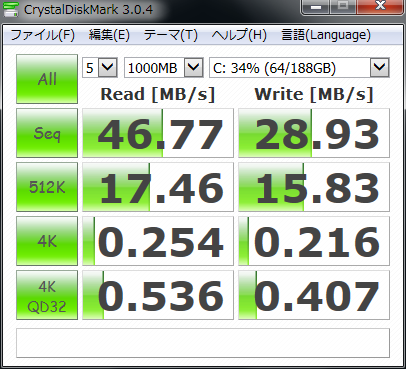Open the テーマ(T) menu

pos(171,35)
